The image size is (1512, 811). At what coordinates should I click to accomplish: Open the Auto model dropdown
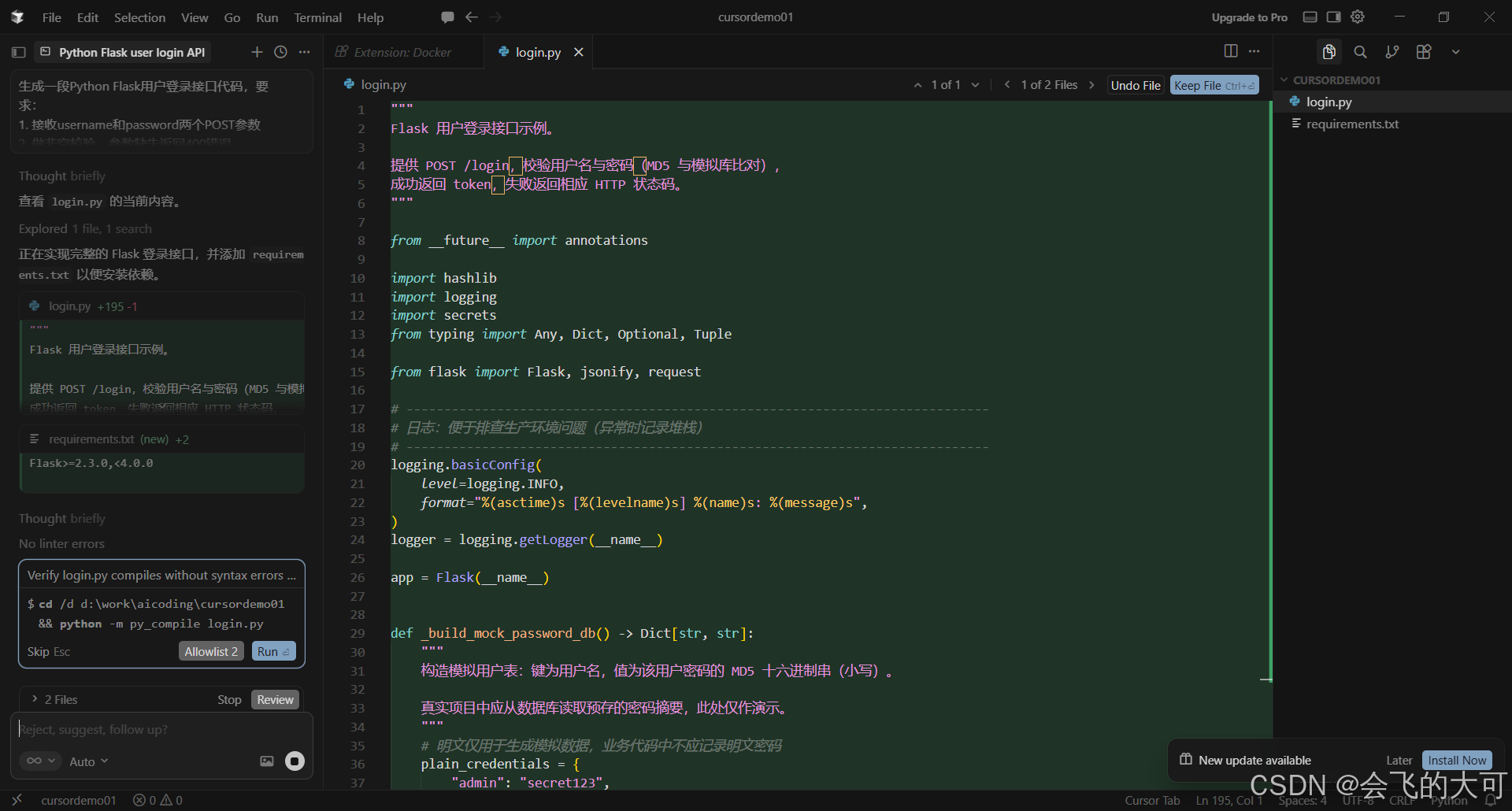(89, 761)
